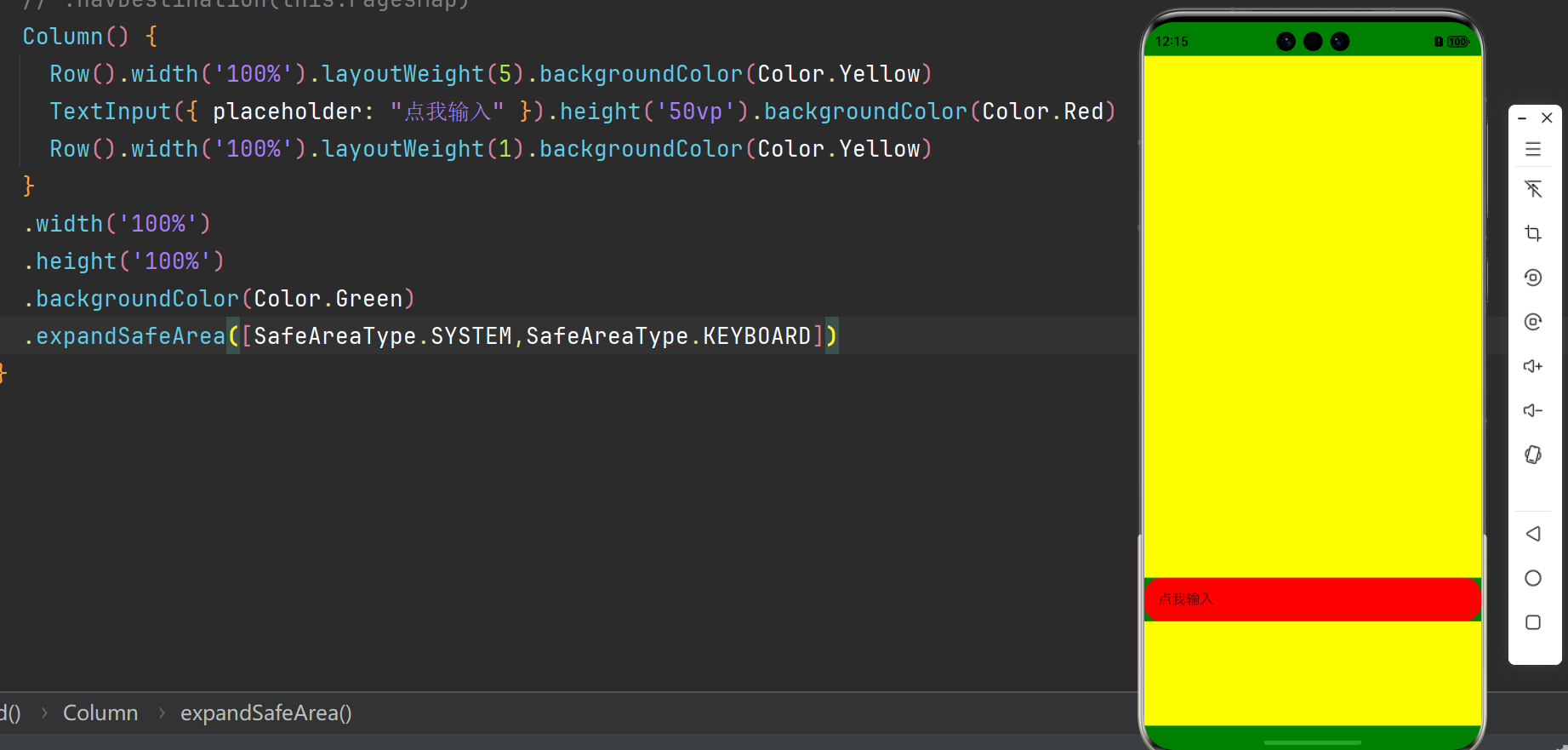The width and height of the screenshot is (1568, 750).
Task: Click the Color.Red text in code
Action: tap(1042, 112)
